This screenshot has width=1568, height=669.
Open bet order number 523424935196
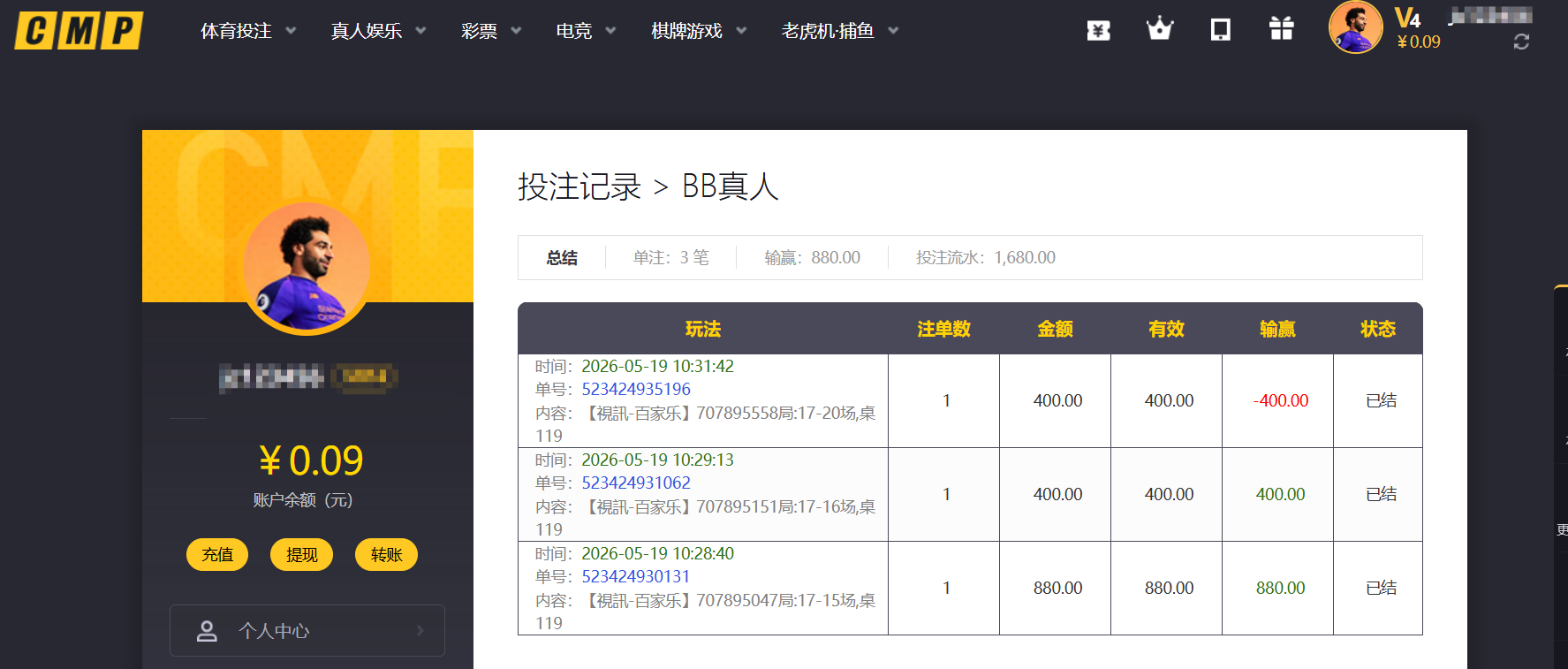click(636, 389)
